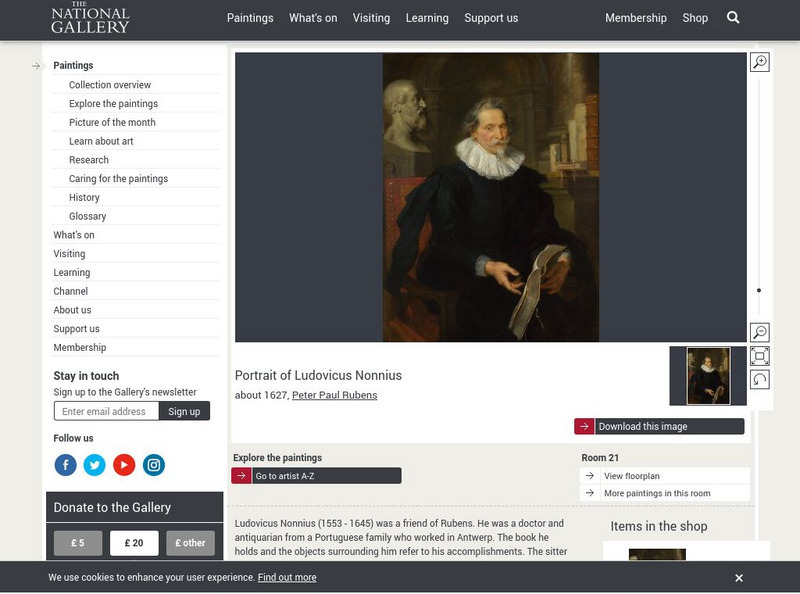Click arrow icon next to View floorplan
800x594 pixels.
tap(590, 476)
